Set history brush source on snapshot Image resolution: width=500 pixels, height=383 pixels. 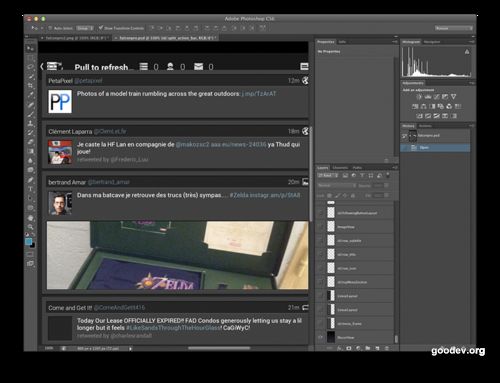(404, 136)
